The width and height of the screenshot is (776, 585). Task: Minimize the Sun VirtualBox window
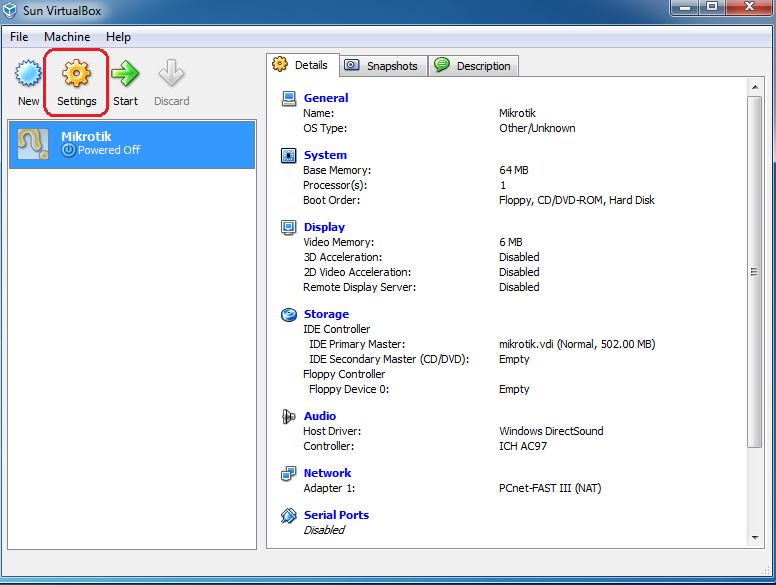pyautogui.click(x=685, y=7)
